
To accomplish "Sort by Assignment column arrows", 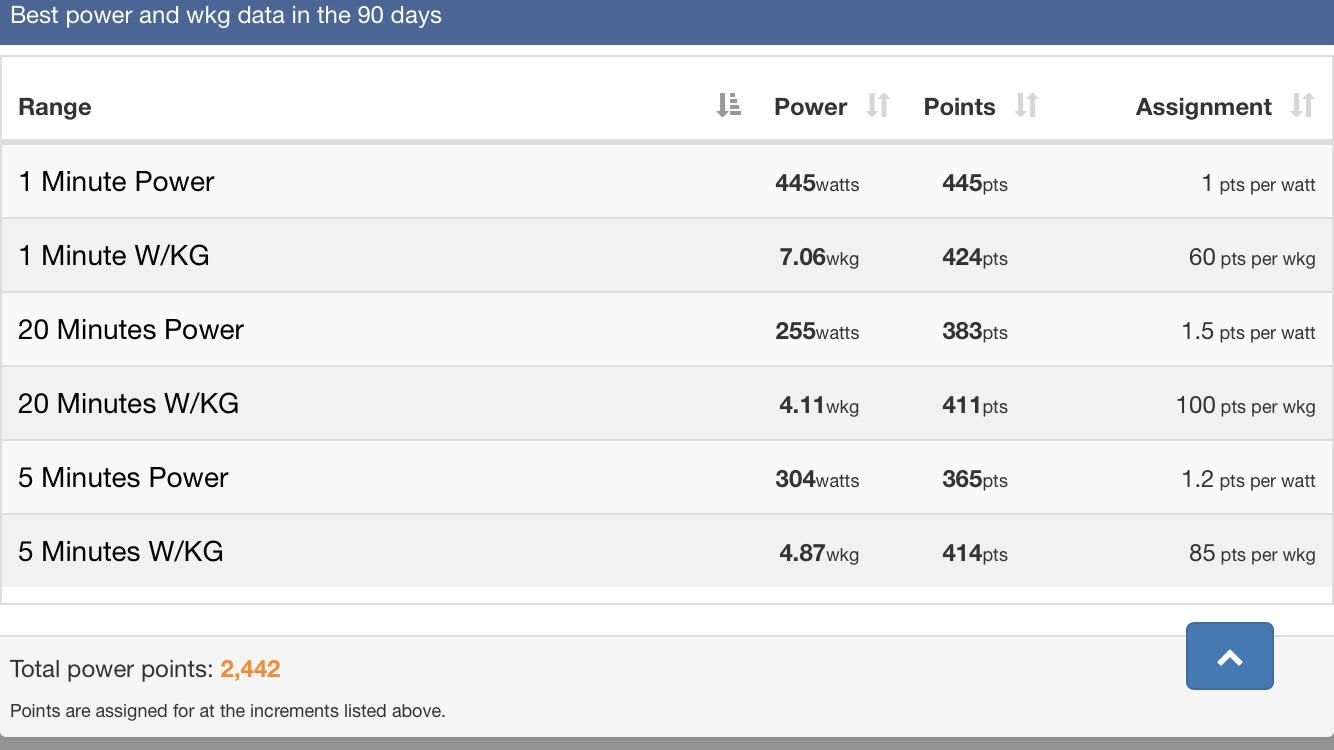I will pos(1302,105).
